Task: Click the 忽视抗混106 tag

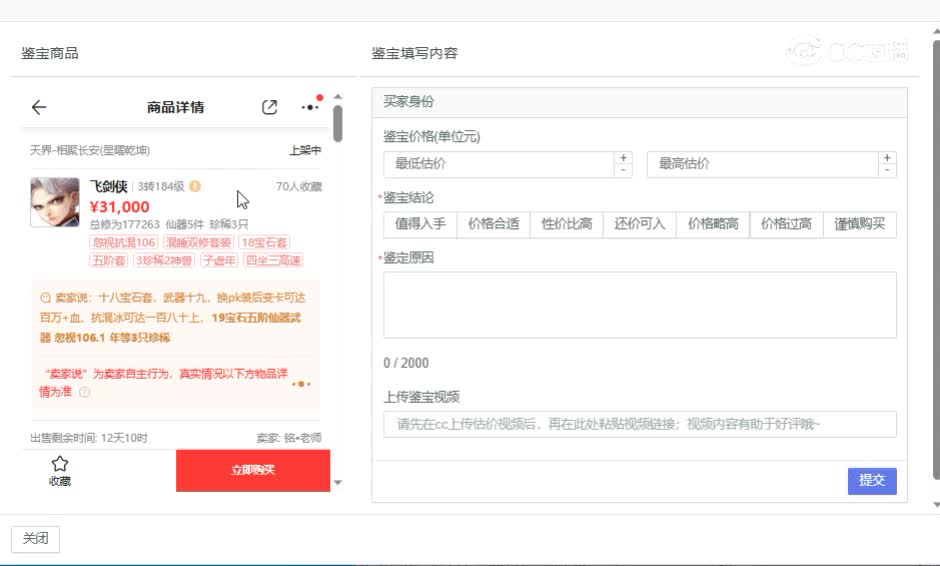Action: click(x=123, y=243)
